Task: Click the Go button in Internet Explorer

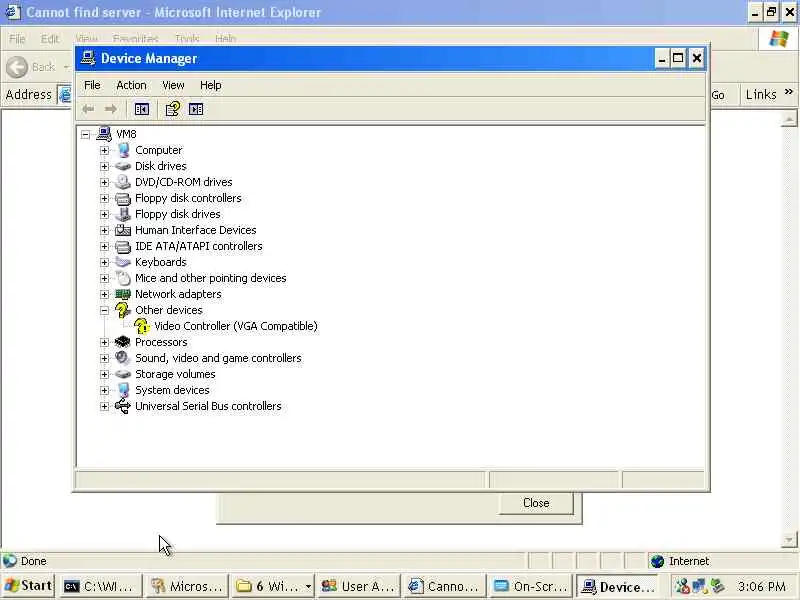Action: click(x=718, y=95)
